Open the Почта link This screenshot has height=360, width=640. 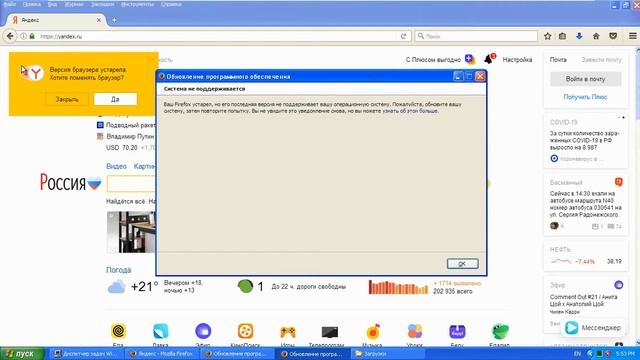558,60
